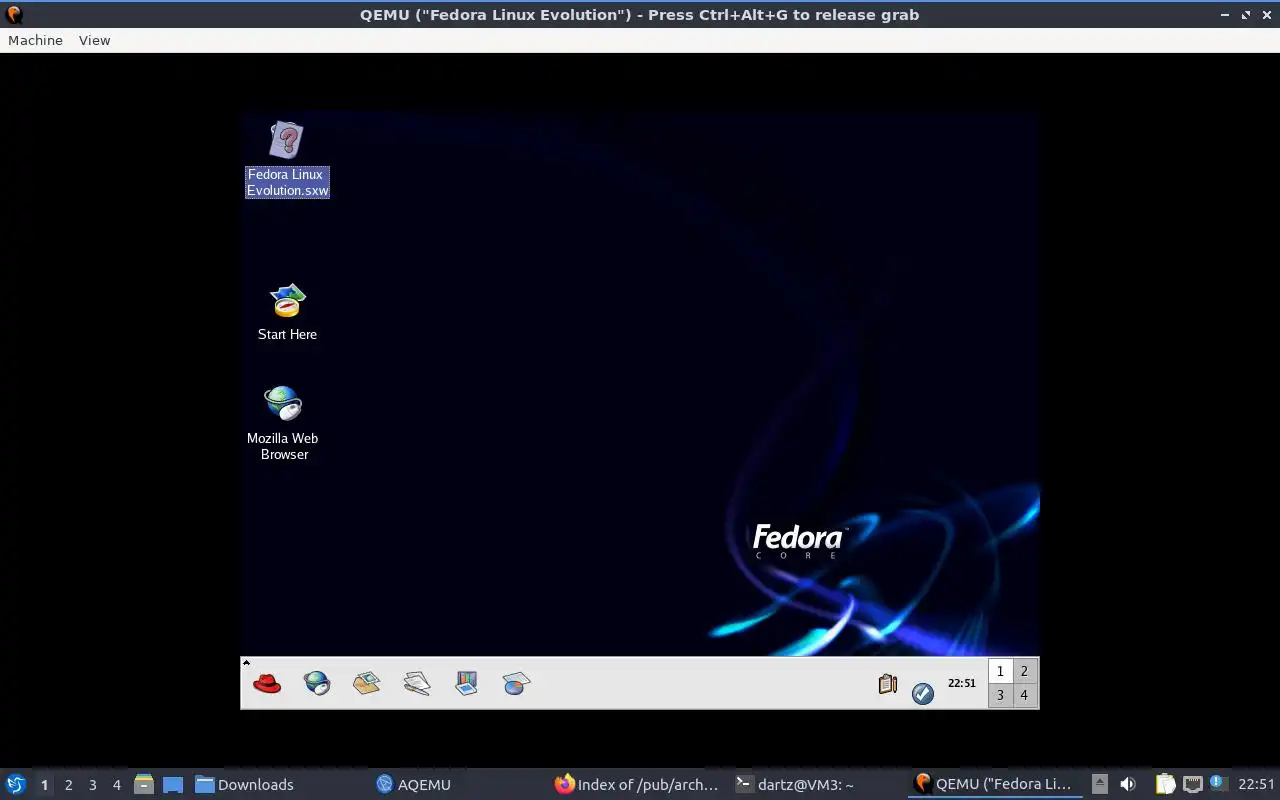Open the Machine menu in QEMU
This screenshot has height=800, width=1280.
35,40
